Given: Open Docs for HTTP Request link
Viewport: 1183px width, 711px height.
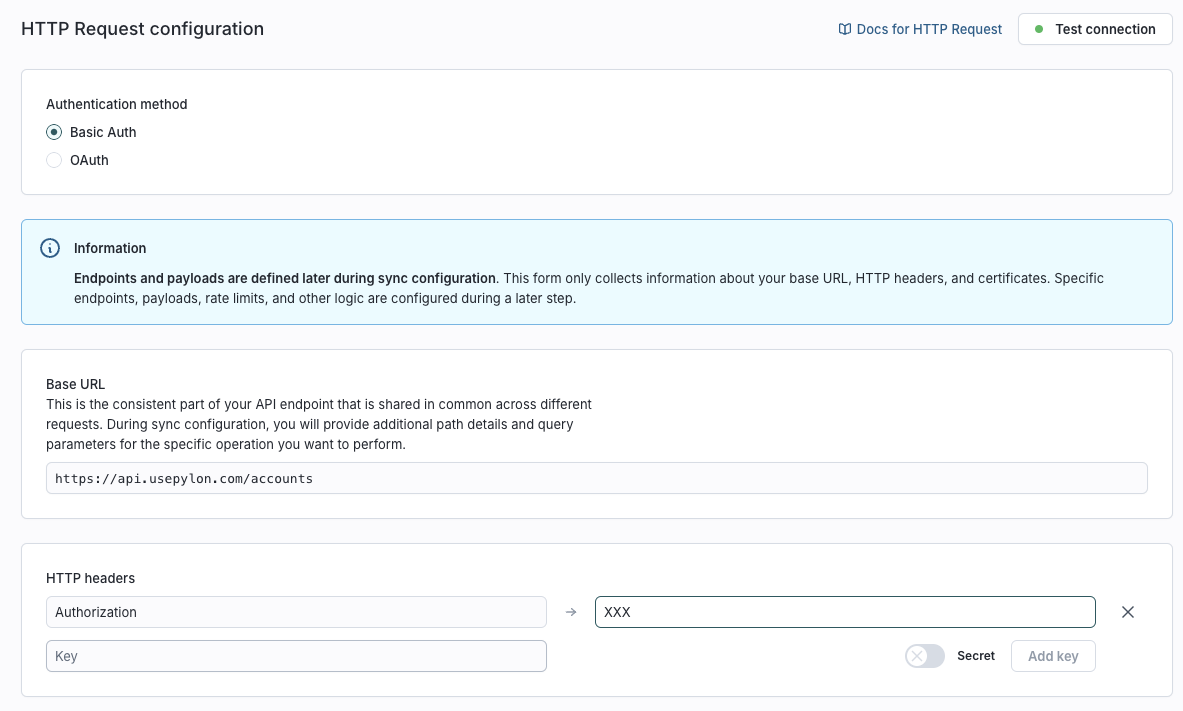Looking at the screenshot, I should coord(929,29).
